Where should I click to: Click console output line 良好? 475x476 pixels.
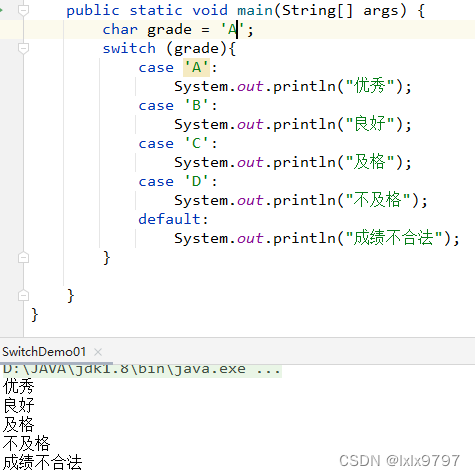[x=19, y=406]
